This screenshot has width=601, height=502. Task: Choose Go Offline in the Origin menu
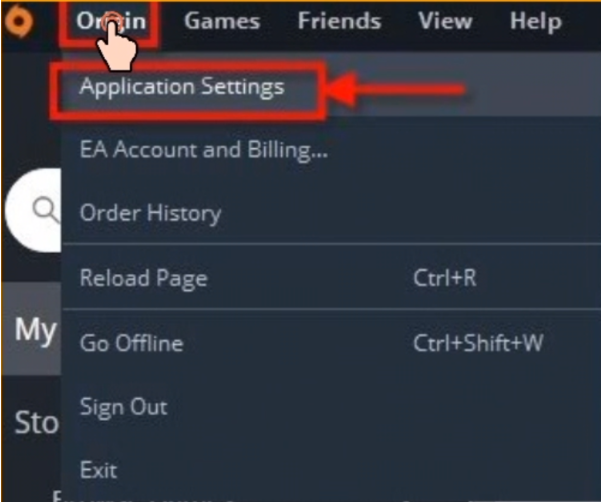pos(331,342)
